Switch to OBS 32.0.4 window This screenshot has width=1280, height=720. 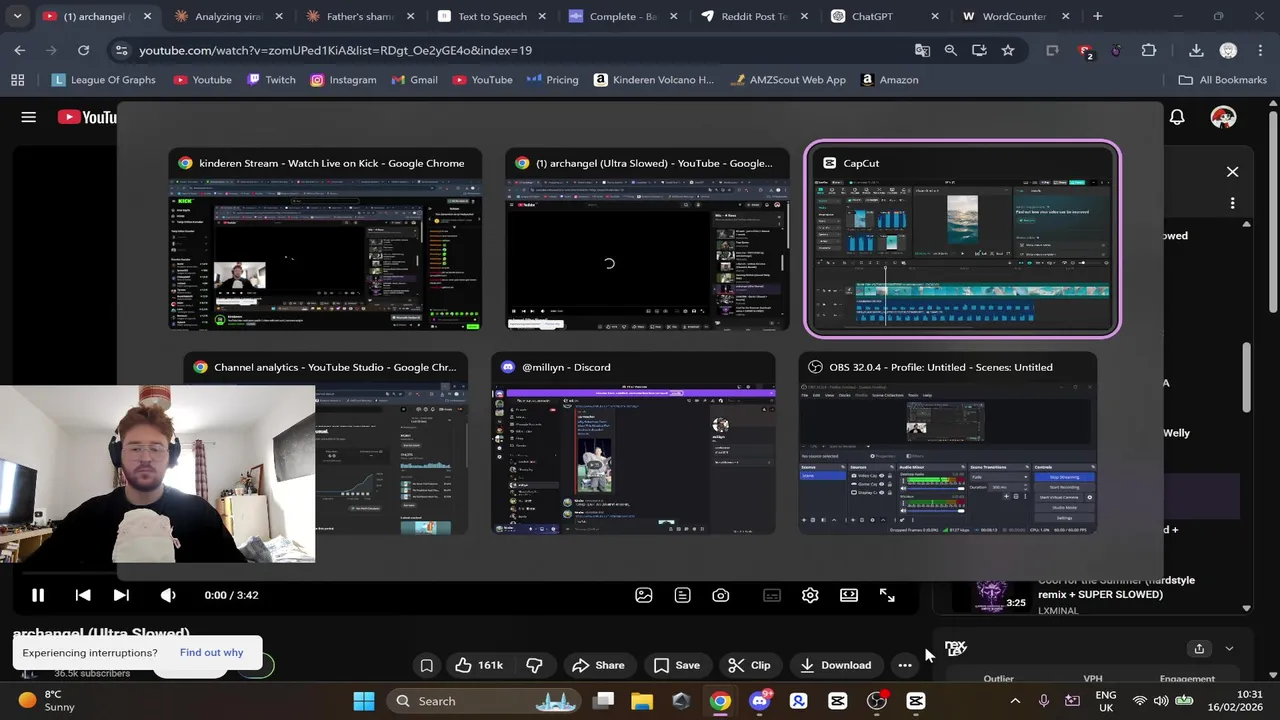(x=947, y=444)
